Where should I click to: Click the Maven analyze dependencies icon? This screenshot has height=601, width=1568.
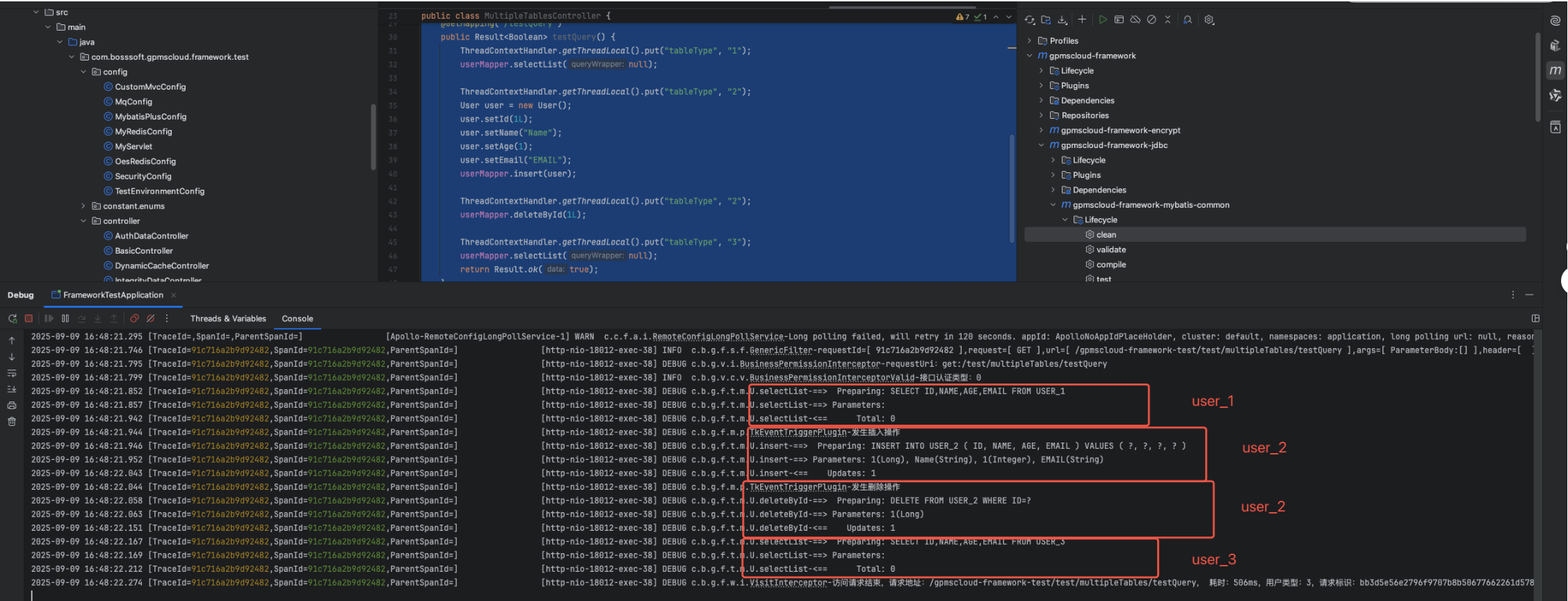coord(1188,19)
